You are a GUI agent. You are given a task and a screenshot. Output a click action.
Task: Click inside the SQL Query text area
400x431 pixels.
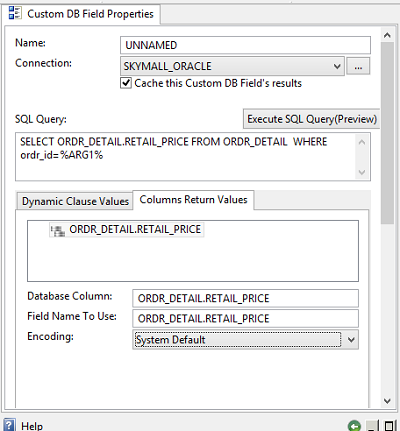click(x=186, y=157)
